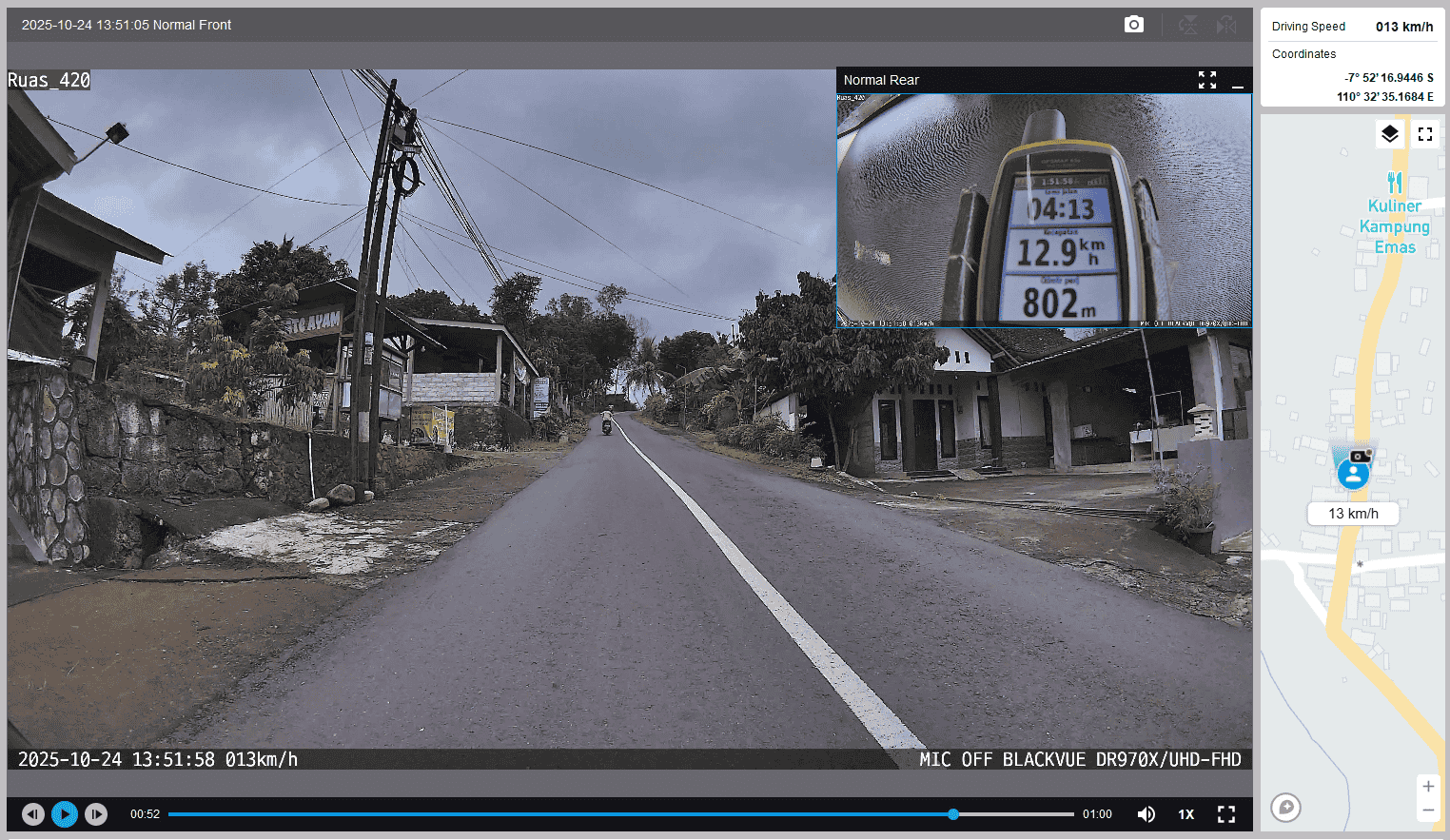This screenshot has height=840, width=1450.
Task: Capture a snapshot with the camera icon
Action: pos(1133,25)
